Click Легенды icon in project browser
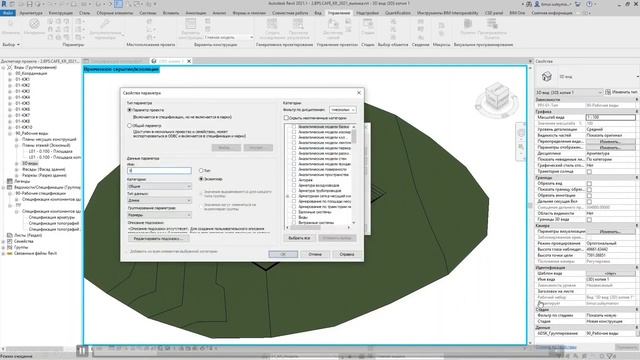The height and width of the screenshot is (360, 640). (x=10, y=181)
